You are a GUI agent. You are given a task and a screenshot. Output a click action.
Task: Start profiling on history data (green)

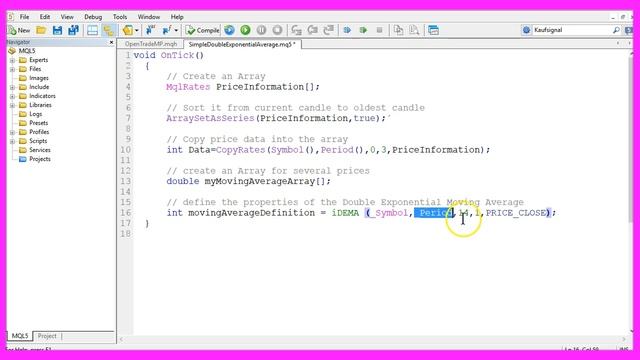(363, 30)
